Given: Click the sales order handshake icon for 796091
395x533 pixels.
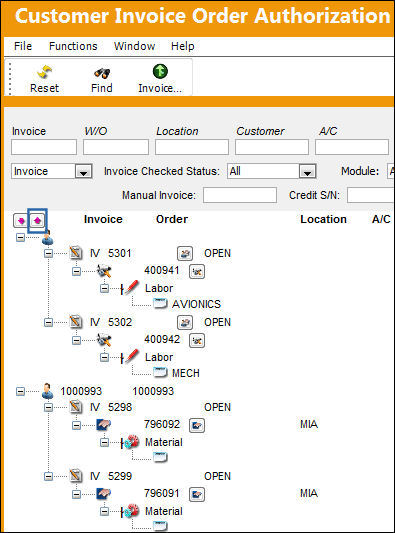Looking at the screenshot, I should 104,494.
